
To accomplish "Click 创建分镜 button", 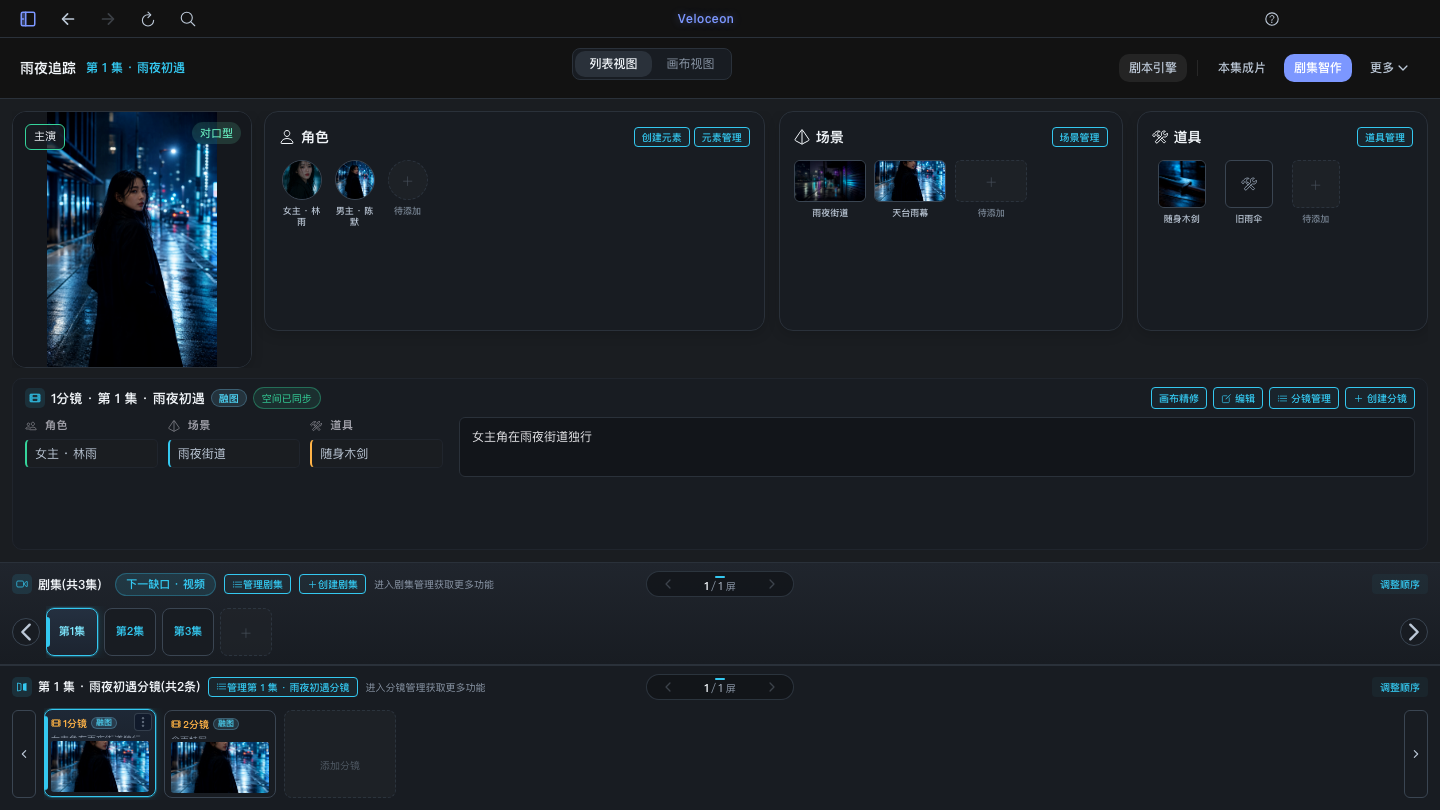I will click(x=1380, y=398).
